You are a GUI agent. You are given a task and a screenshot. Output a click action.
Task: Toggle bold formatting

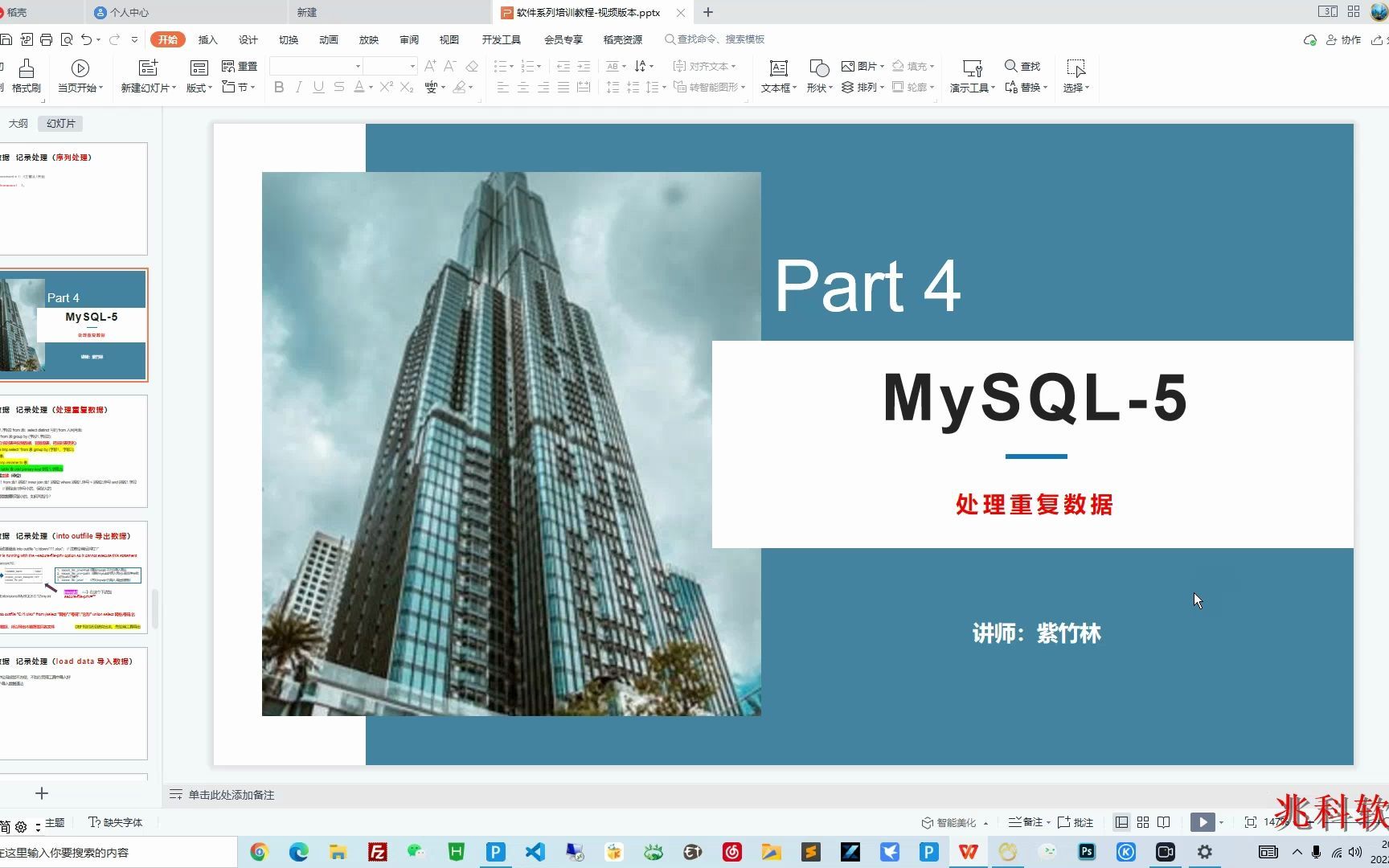278,88
